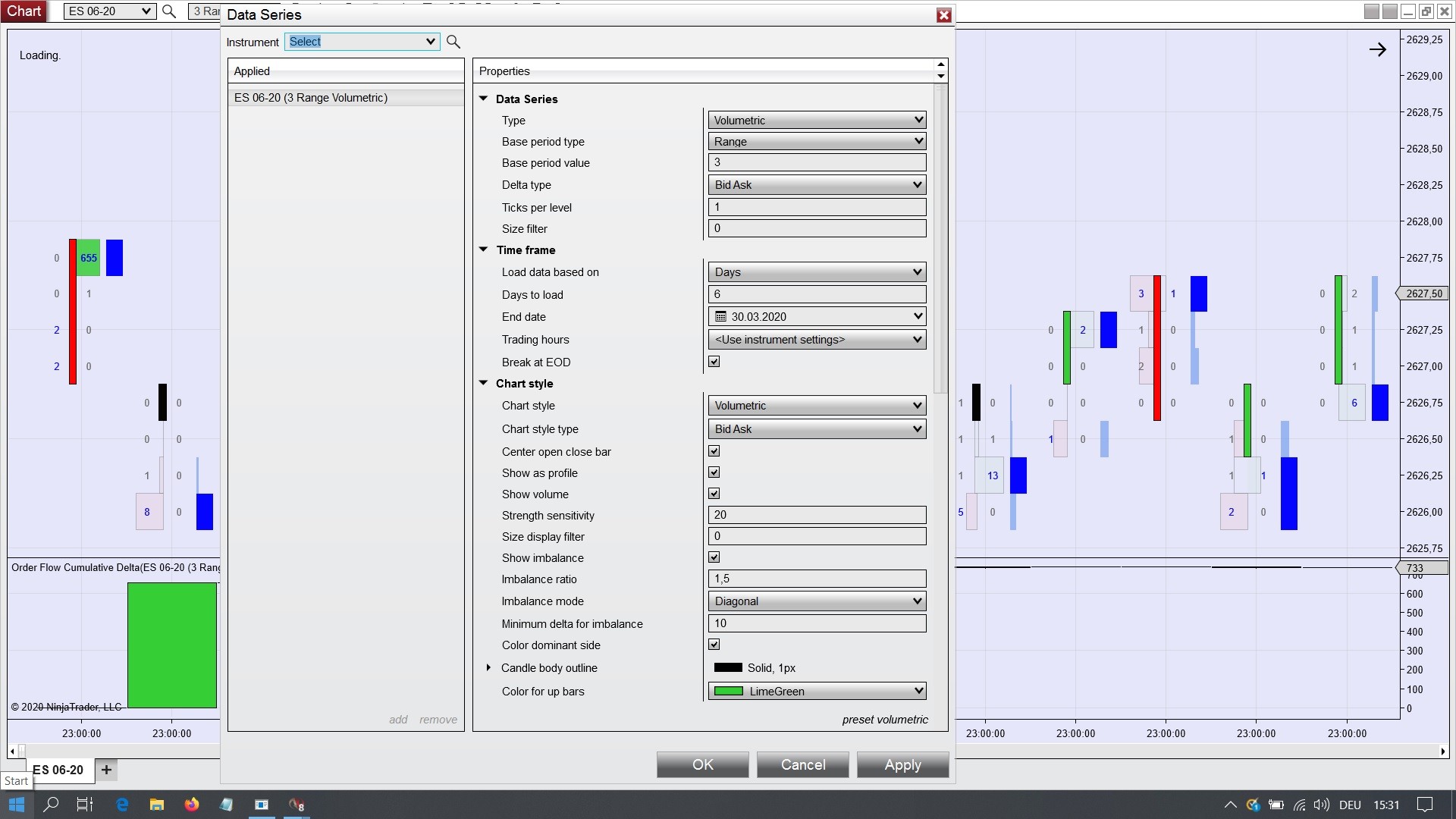This screenshot has height=819, width=1456.
Task: Open the Color for up bars LimeGreen swatch
Action: (728, 691)
